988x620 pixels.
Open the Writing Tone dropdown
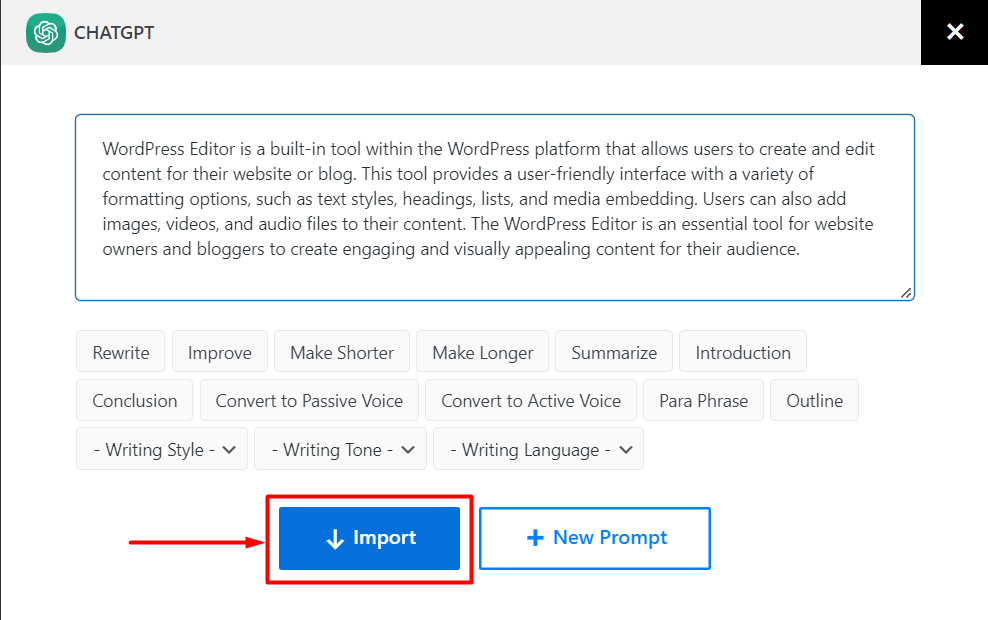tap(340, 449)
